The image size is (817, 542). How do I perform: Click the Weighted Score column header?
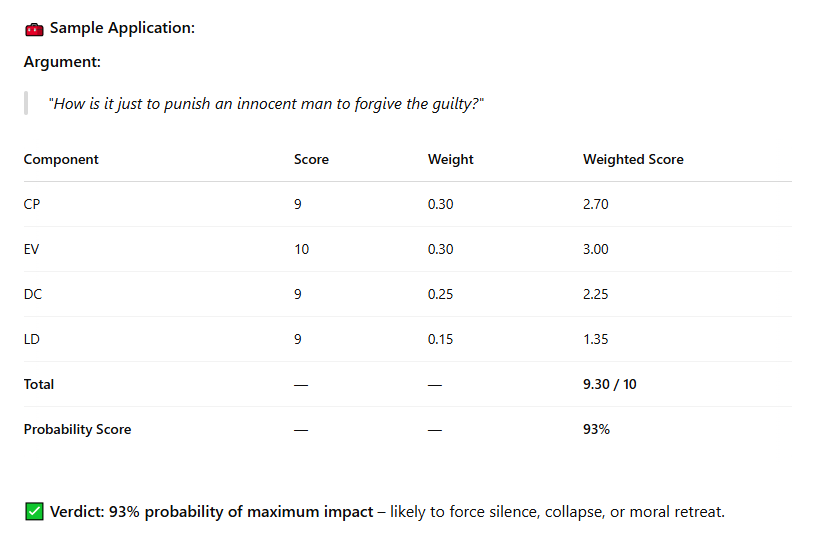(633, 159)
